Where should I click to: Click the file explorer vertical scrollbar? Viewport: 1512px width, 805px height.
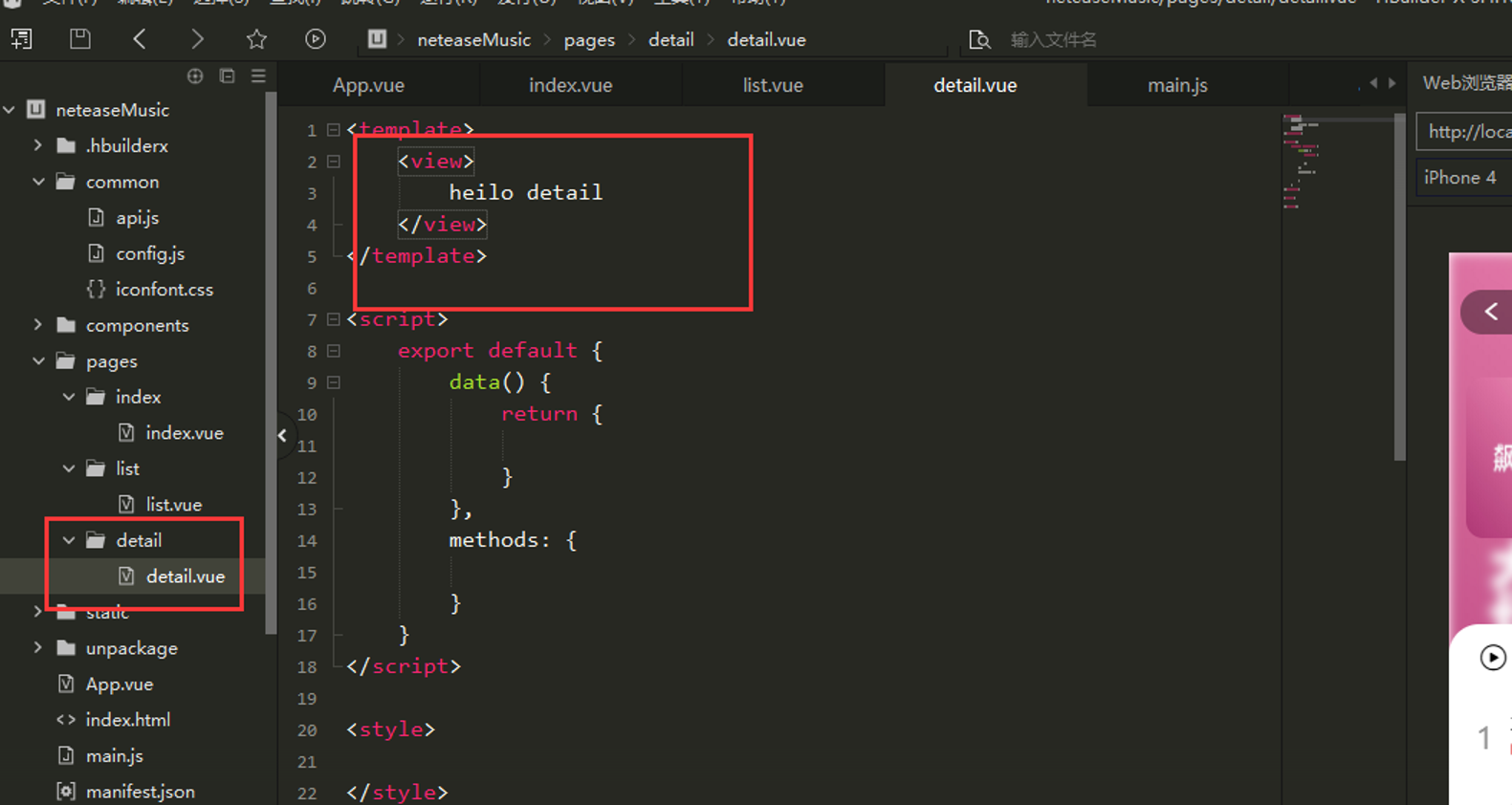tap(271, 363)
